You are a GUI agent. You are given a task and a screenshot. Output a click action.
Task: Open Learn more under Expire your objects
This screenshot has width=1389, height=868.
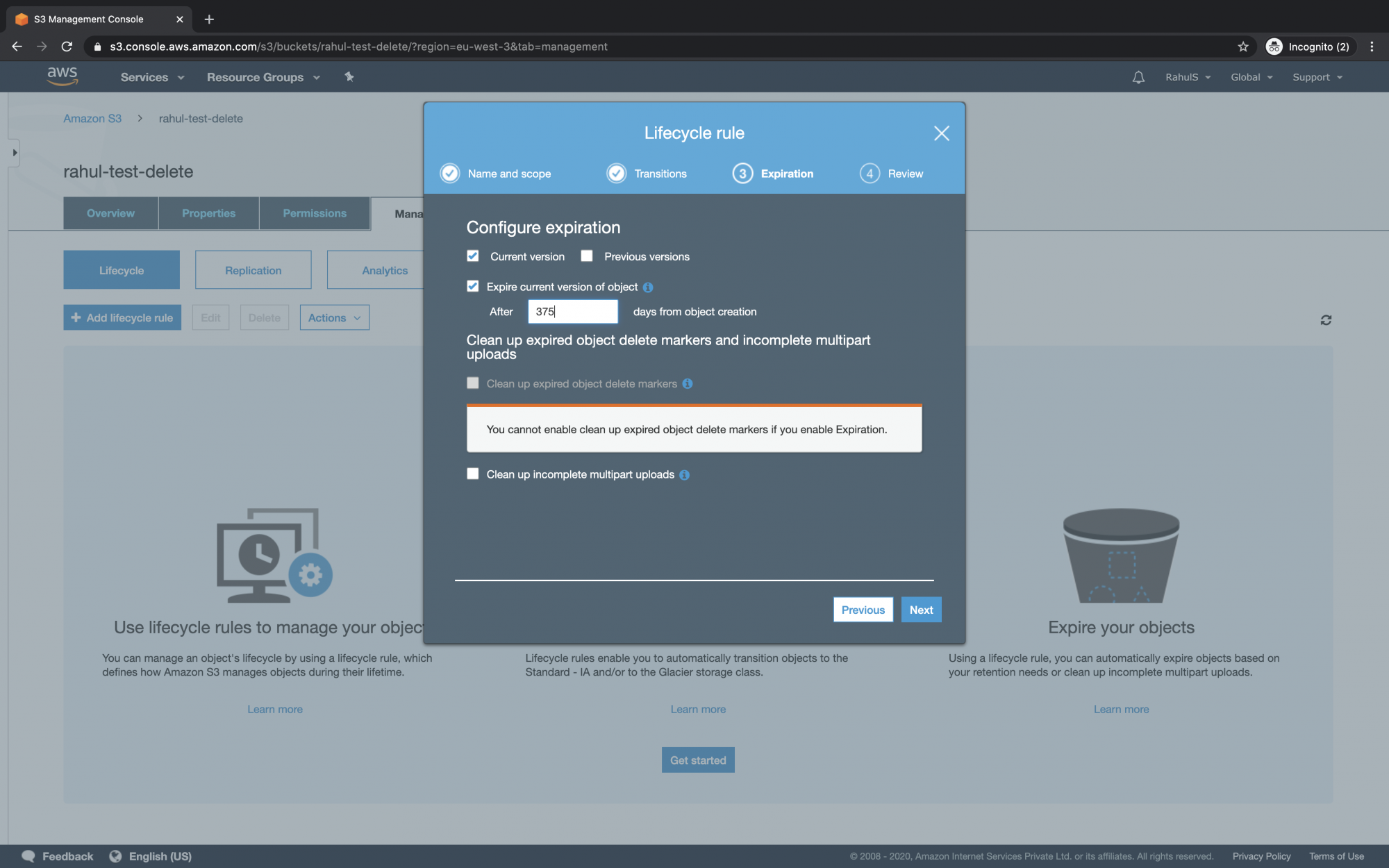pos(1121,709)
